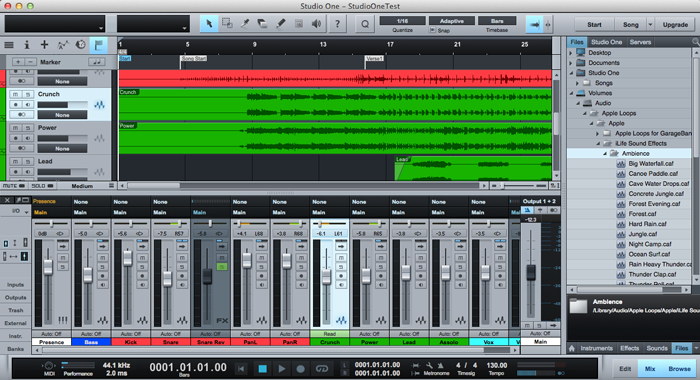Select the Paint pencil tool
Viewport: 700px width, 380px height.
click(280, 24)
